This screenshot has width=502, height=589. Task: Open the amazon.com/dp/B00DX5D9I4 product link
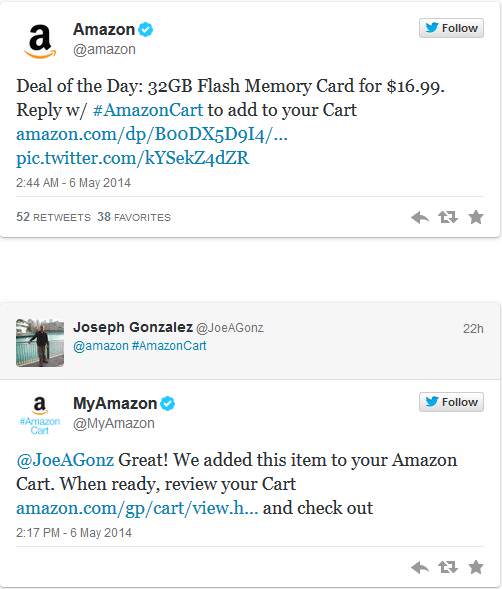(152, 134)
